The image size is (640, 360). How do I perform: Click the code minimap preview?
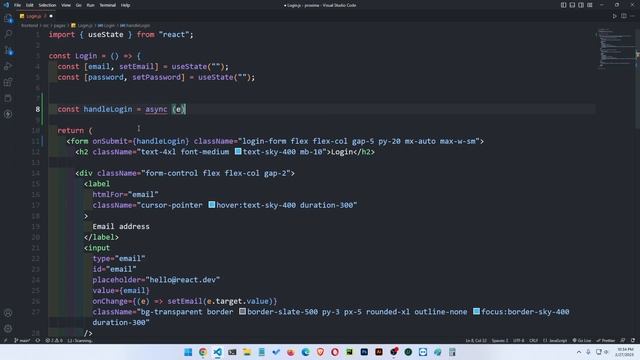pyautogui.click(x=616, y=48)
